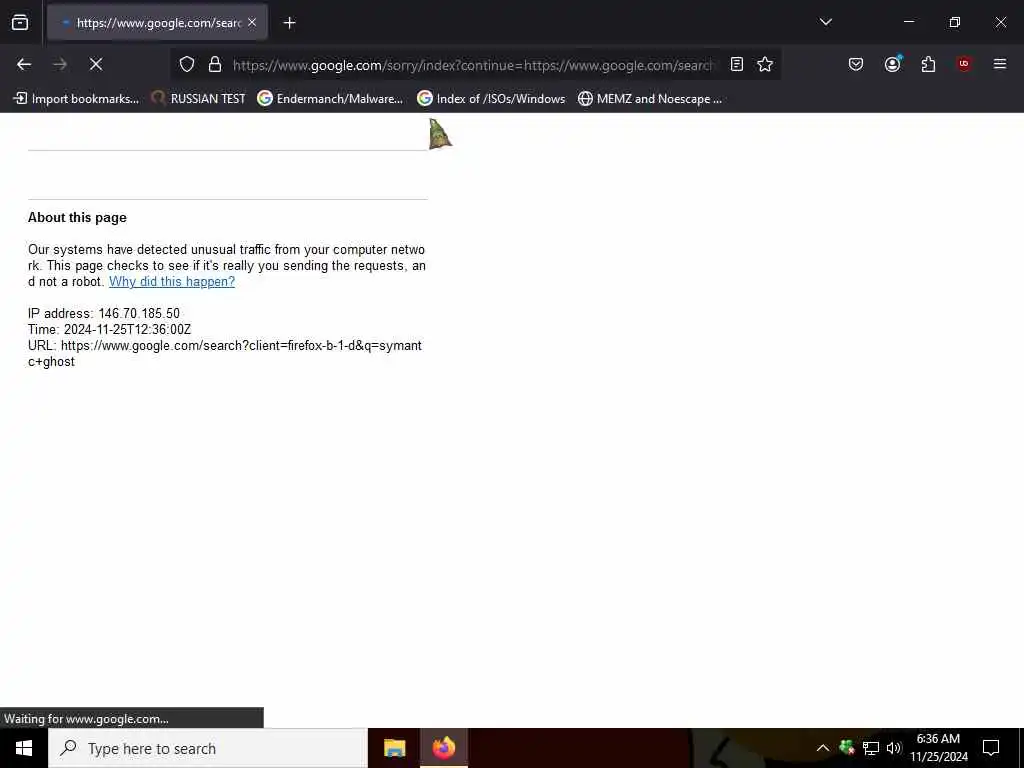Click Waiting for www.google.com status text

(x=86, y=719)
